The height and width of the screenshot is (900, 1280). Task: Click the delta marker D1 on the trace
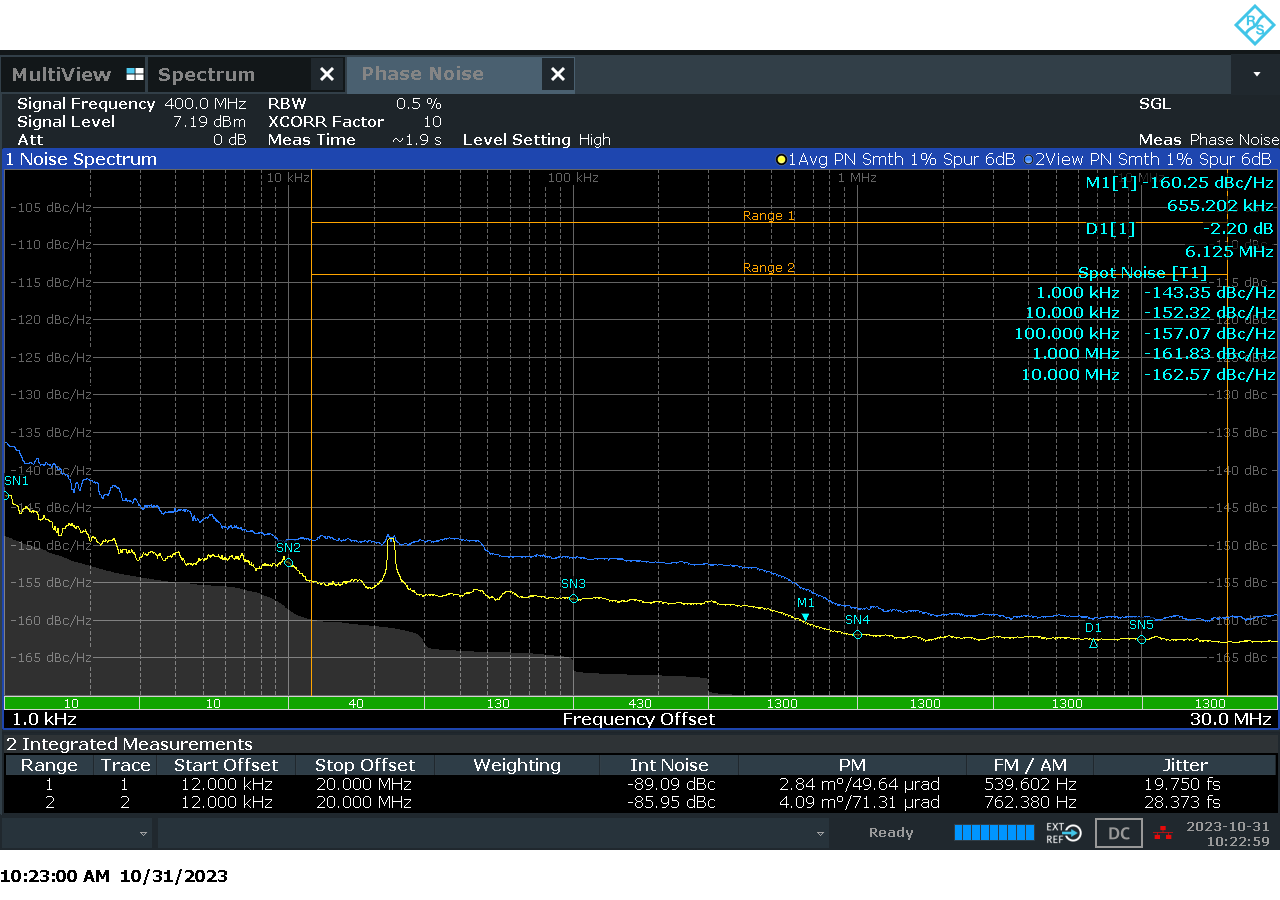1092,645
